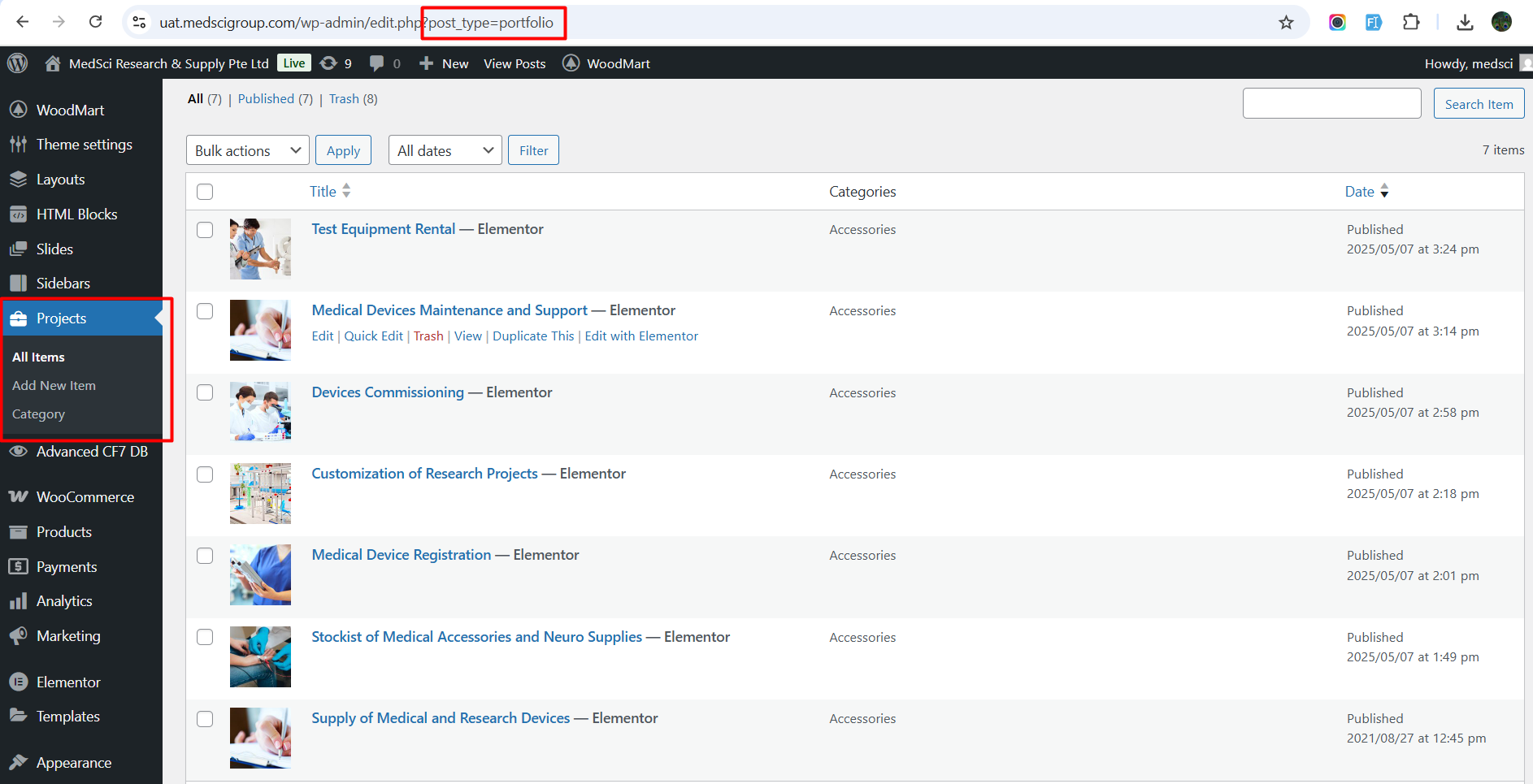Check the Test Equipment Rental row checkbox
This screenshot has width=1533, height=784.
205,230
